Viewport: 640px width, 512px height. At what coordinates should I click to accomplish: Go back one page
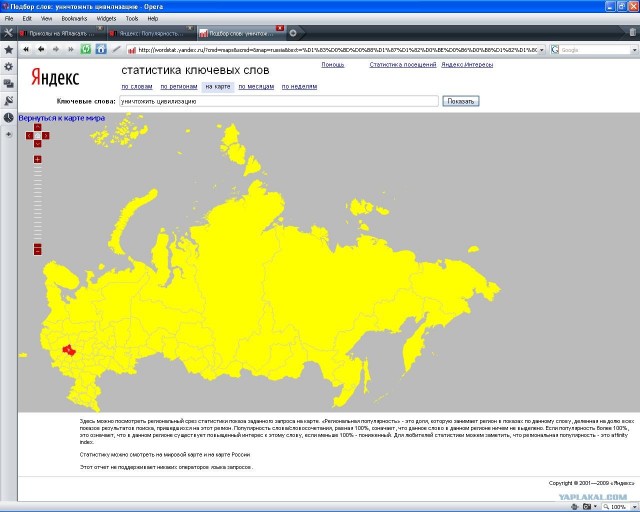(x=41, y=49)
